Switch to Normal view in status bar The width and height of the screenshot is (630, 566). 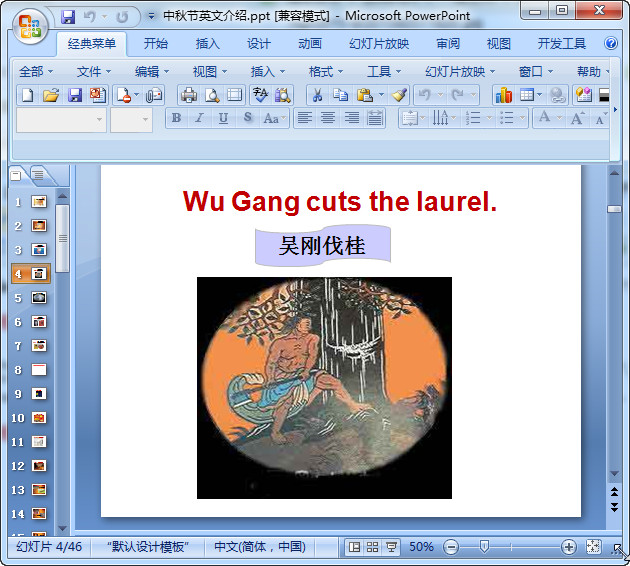coord(354,547)
